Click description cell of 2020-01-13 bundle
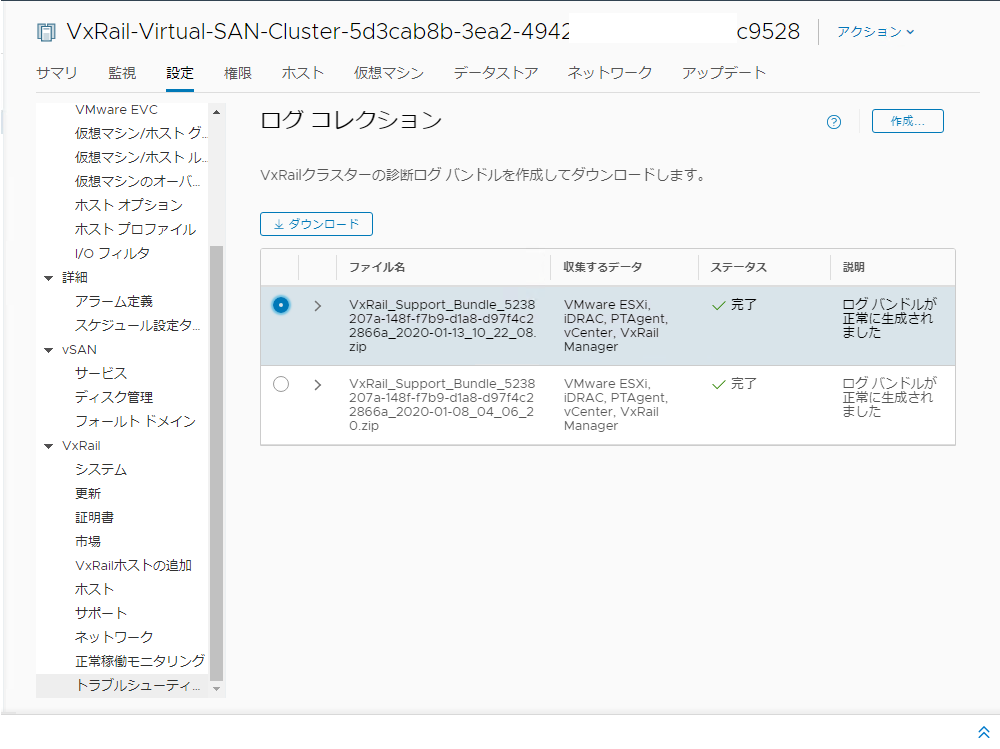Image resolution: width=1000 pixels, height=749 pixels. coord(890,318)
